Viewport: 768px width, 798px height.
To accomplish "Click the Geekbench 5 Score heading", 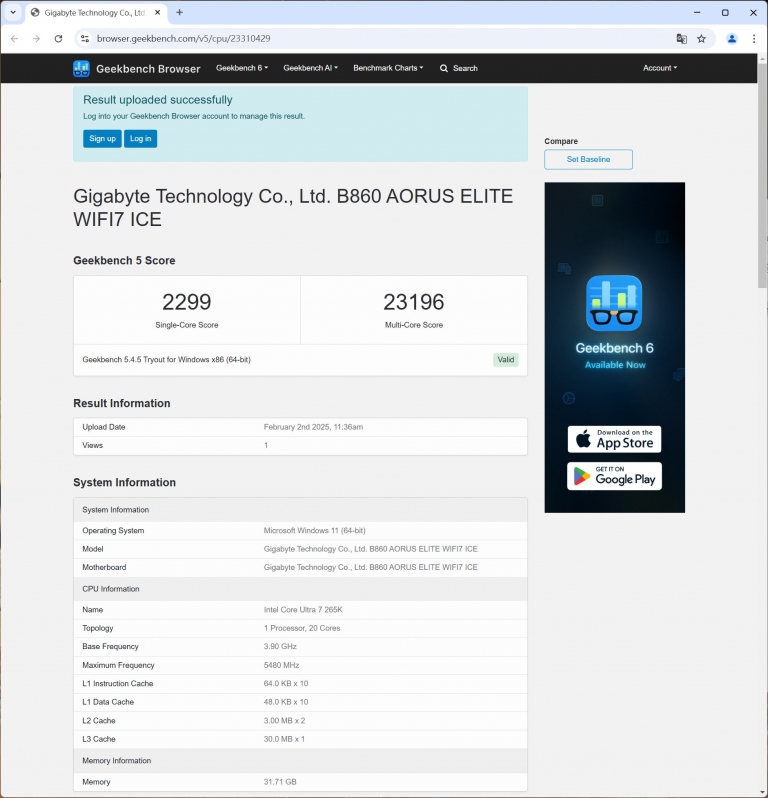I will click(x=124, y=261).
